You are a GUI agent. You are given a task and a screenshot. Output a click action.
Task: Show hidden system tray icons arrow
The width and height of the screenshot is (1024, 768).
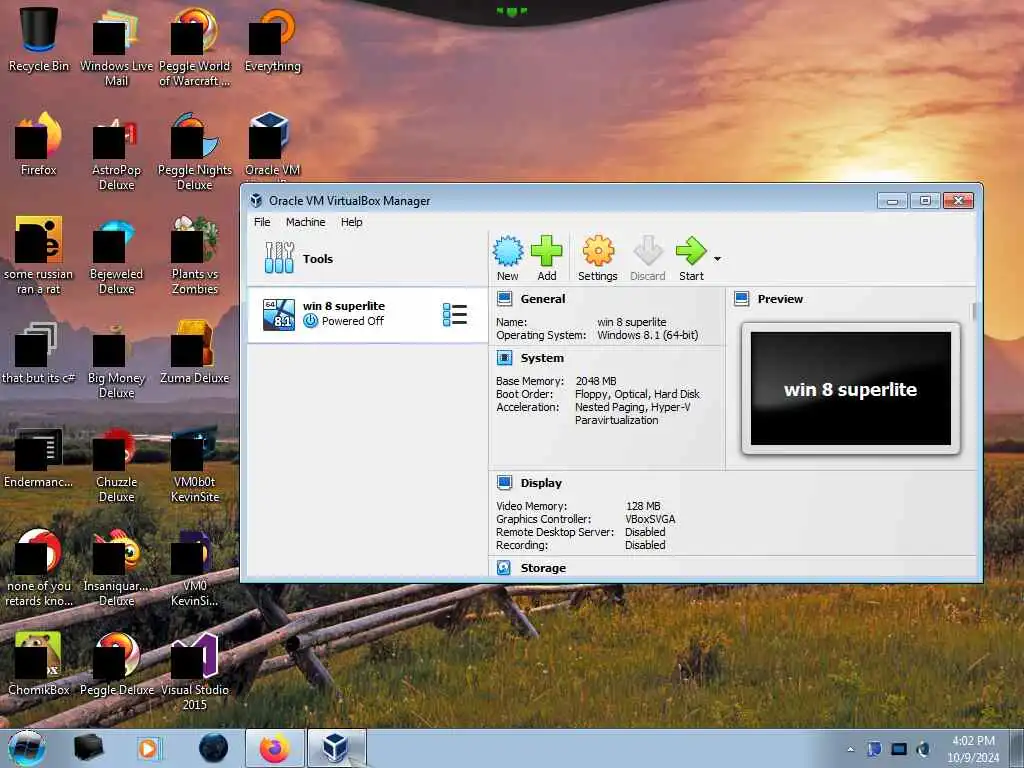(850, 749)
